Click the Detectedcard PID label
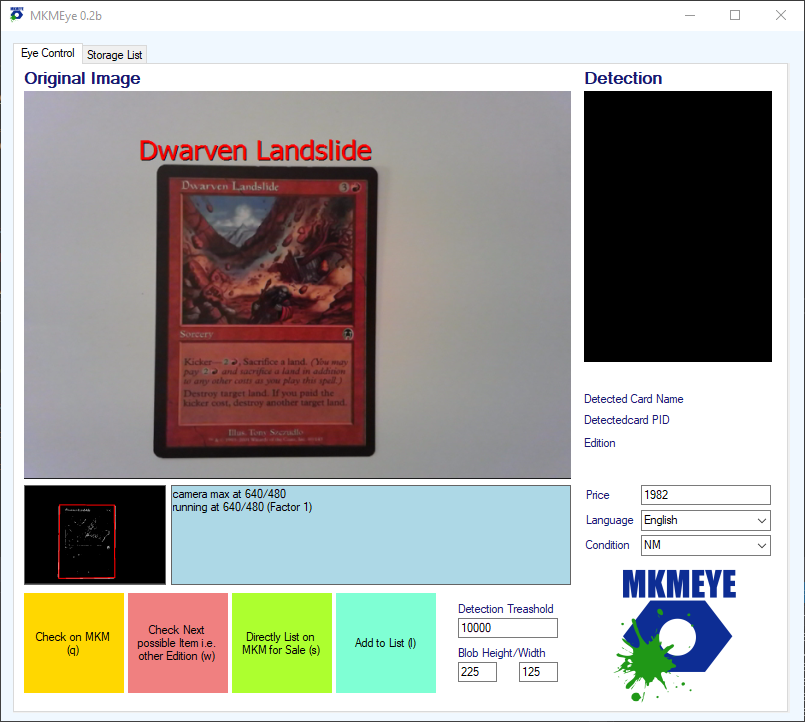805x722 pixels. tap(627, 420)
